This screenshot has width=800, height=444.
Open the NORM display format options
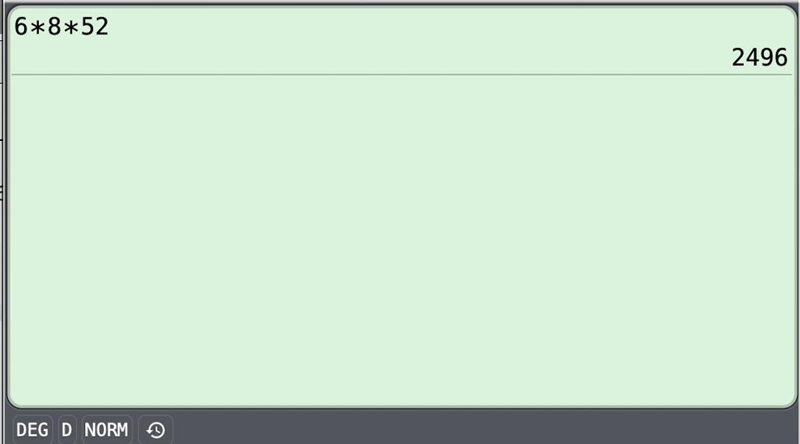[x=107, y=430]
